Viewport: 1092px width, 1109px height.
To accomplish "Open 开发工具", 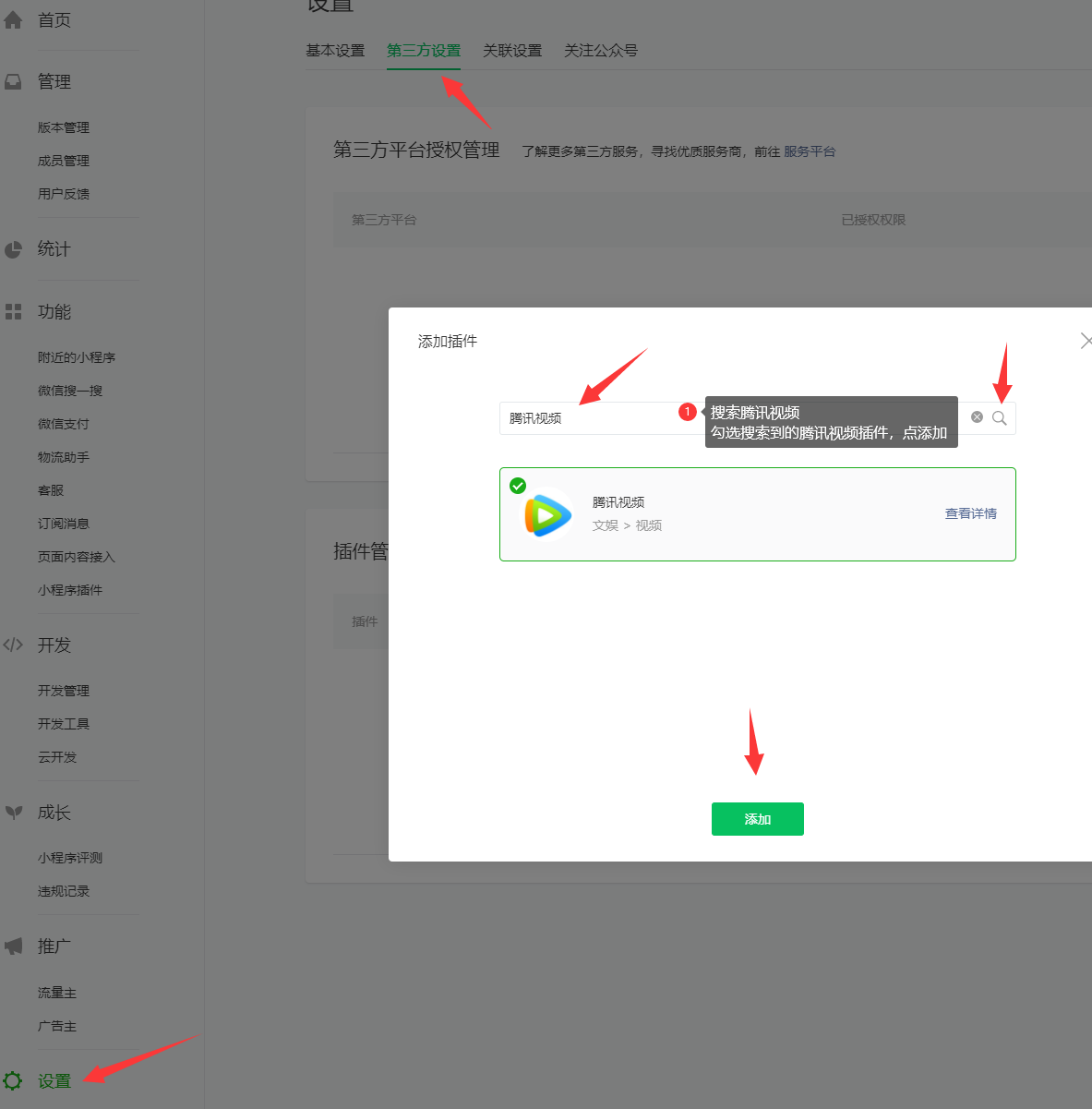I will click(x=64, y=724).
